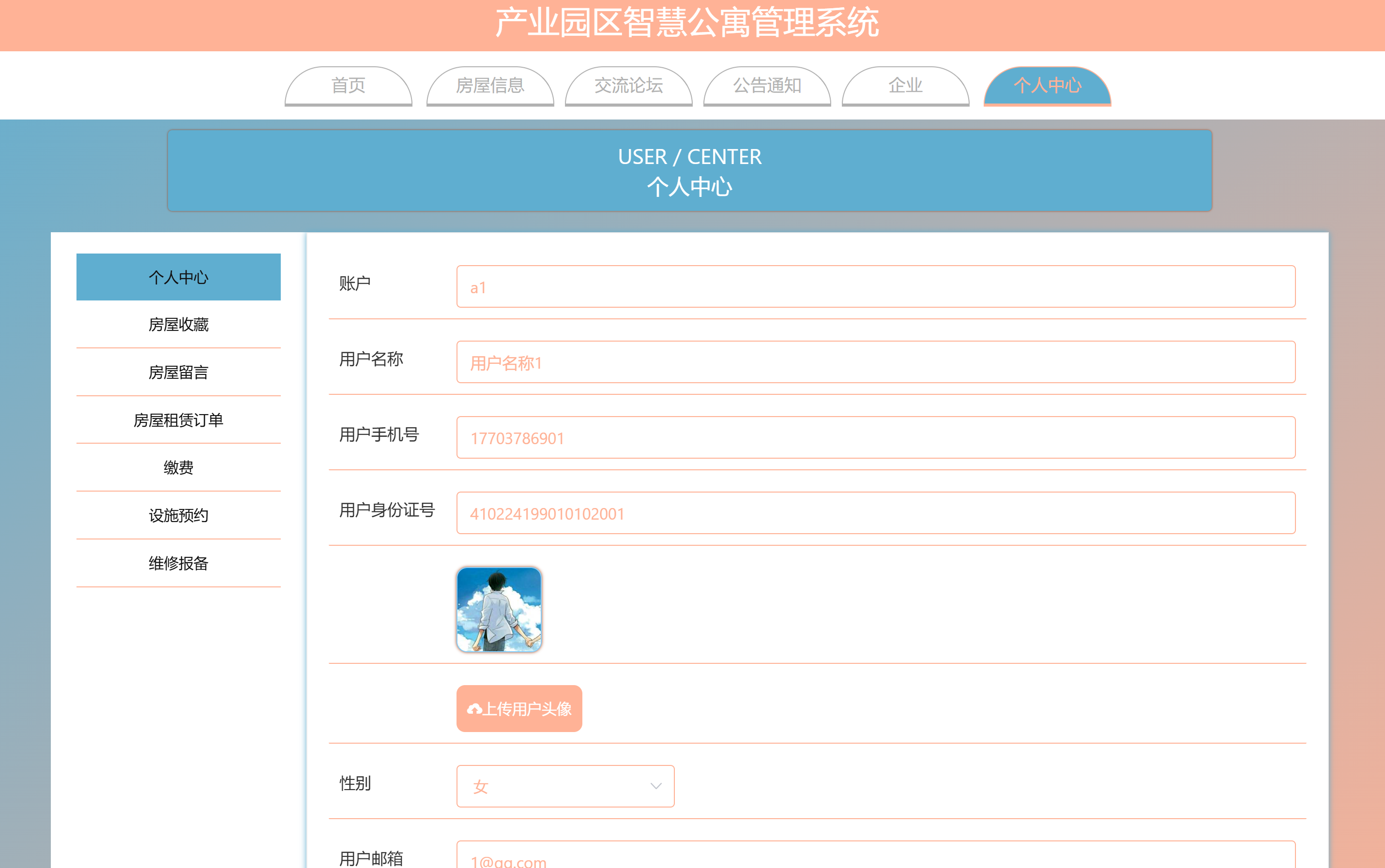1385x868 pixels.
Task: Open 房屋收藏 in the sidebar
Action: [x=178, y=325]
